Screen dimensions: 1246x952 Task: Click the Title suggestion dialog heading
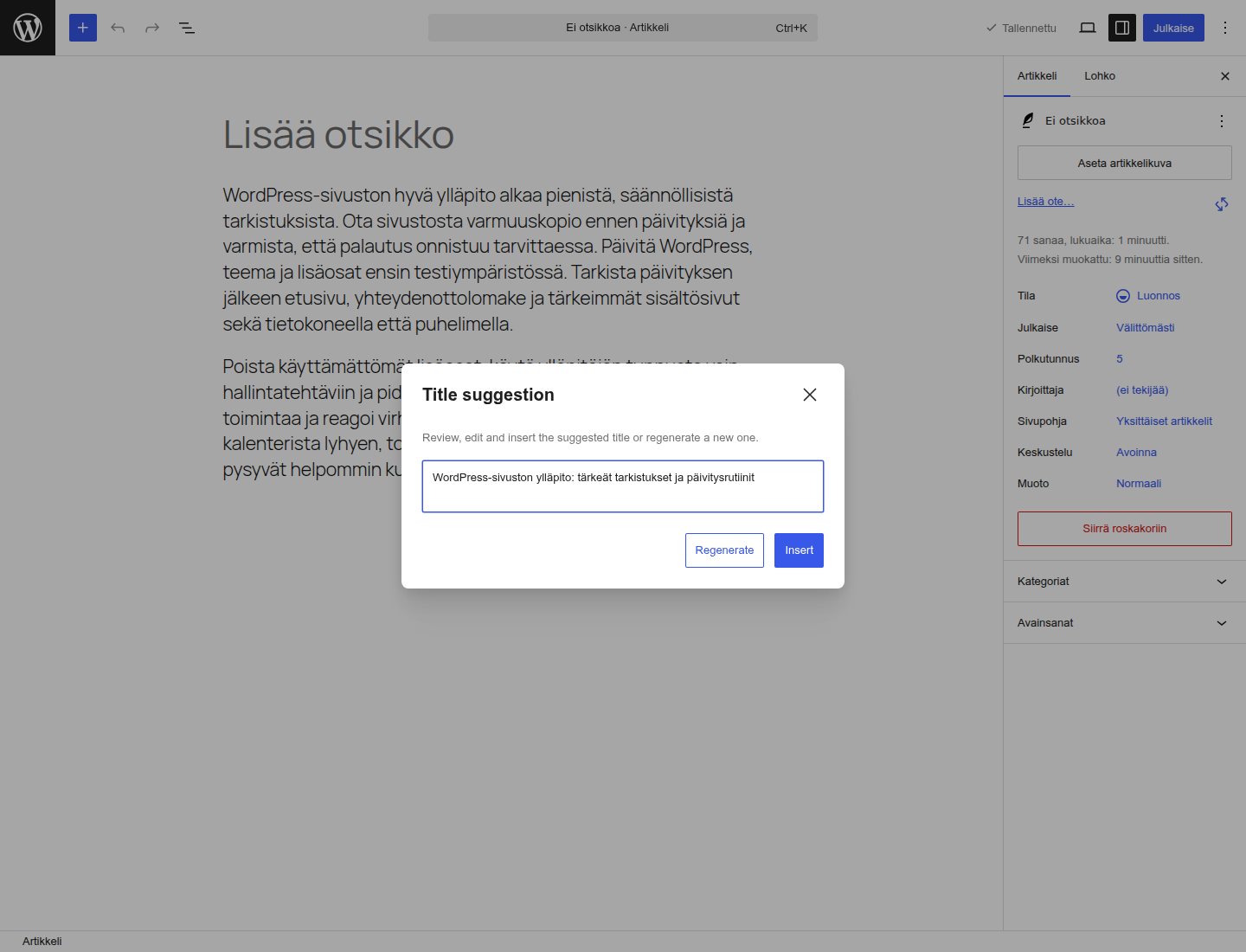(x=488, y=395)
